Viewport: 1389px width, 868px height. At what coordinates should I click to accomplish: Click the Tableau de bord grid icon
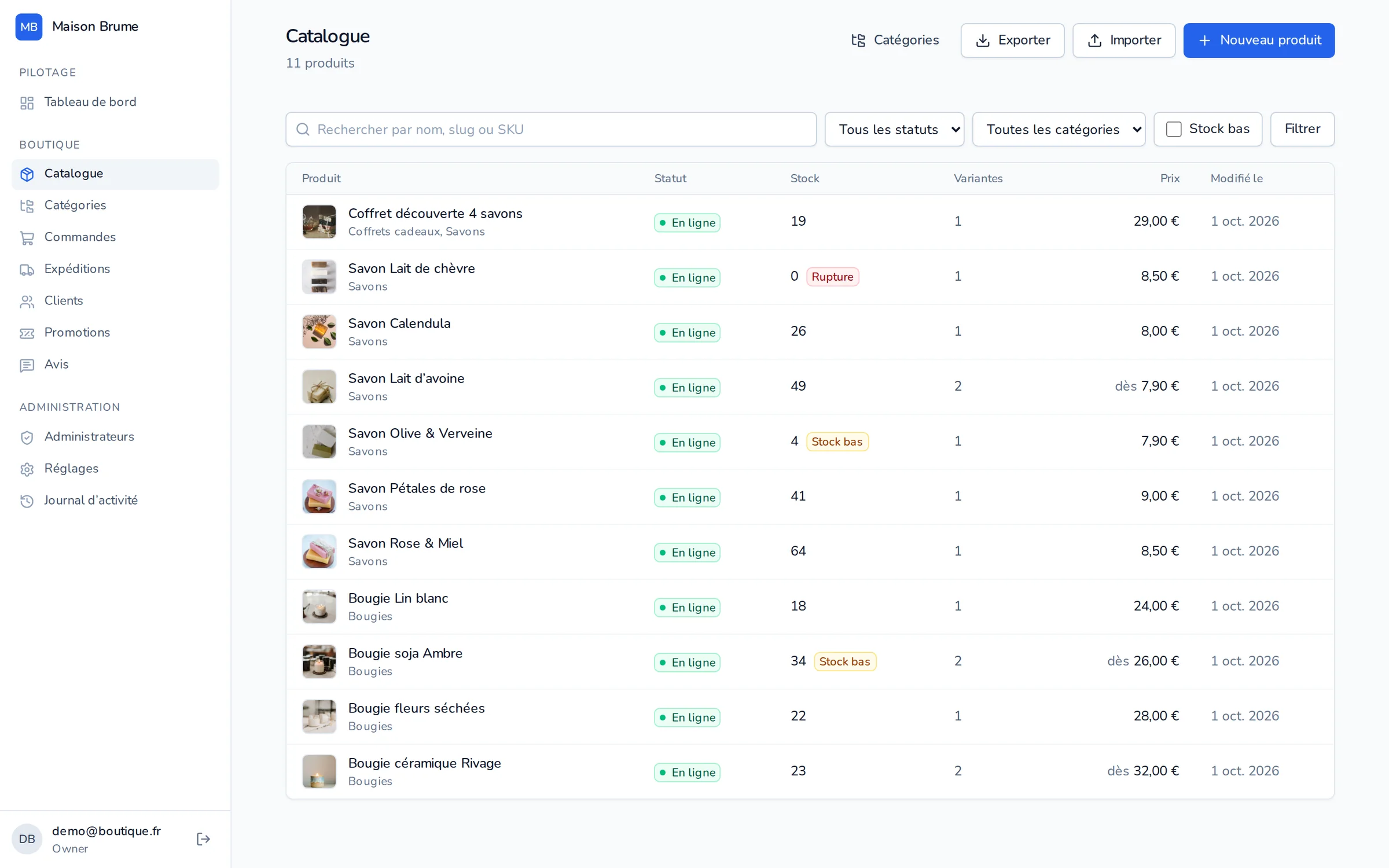[27, 103]
